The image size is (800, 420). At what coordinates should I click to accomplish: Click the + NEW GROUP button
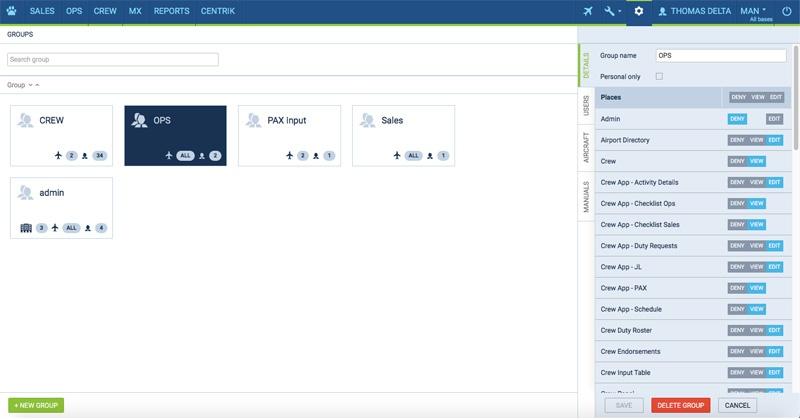point(36,405)
